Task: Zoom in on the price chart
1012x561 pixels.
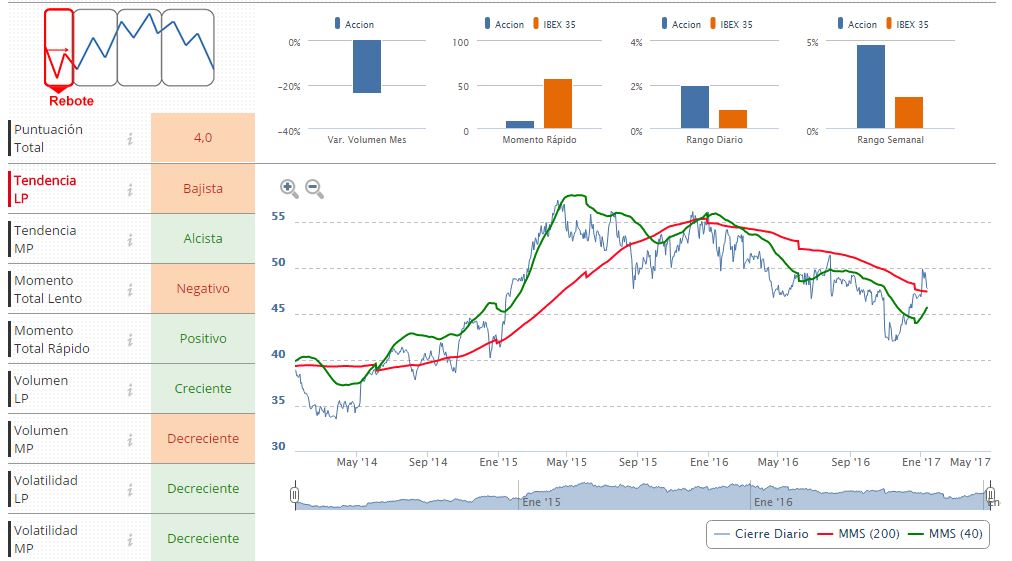Action: [x=289, y=187]
